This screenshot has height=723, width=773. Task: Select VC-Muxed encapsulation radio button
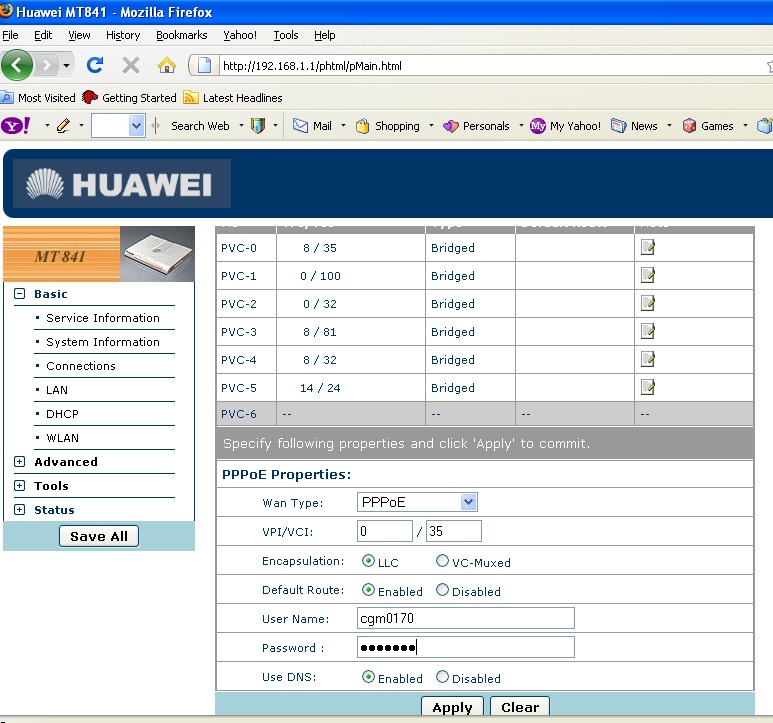click(x=442, y=560)
